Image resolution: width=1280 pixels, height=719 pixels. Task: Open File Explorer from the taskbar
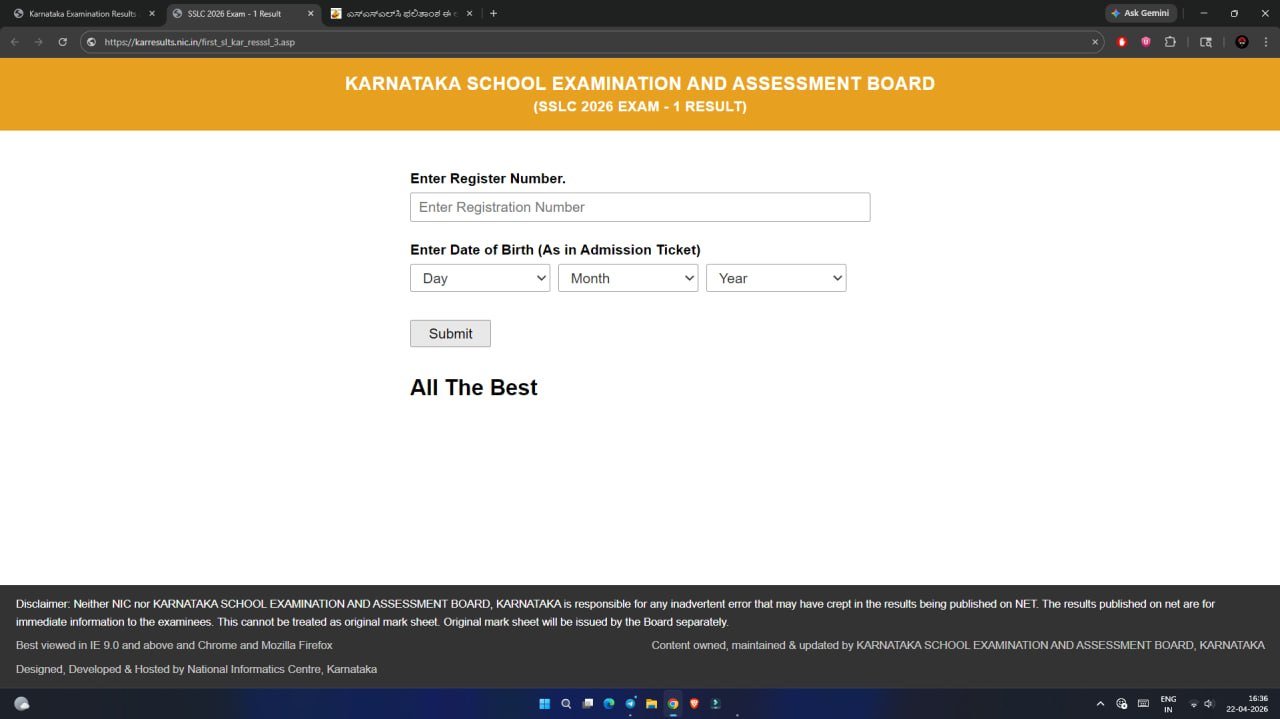651,704
